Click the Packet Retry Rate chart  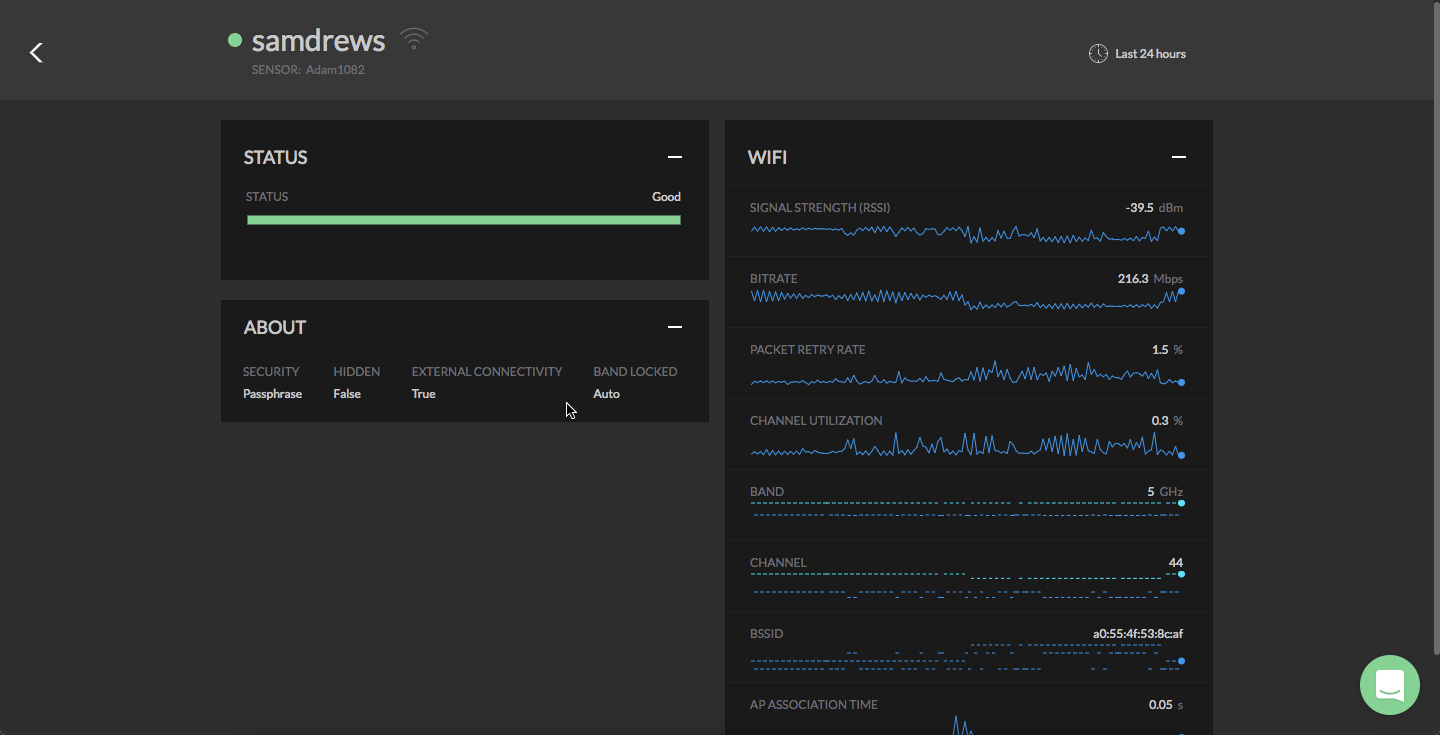tap(965, 375)
